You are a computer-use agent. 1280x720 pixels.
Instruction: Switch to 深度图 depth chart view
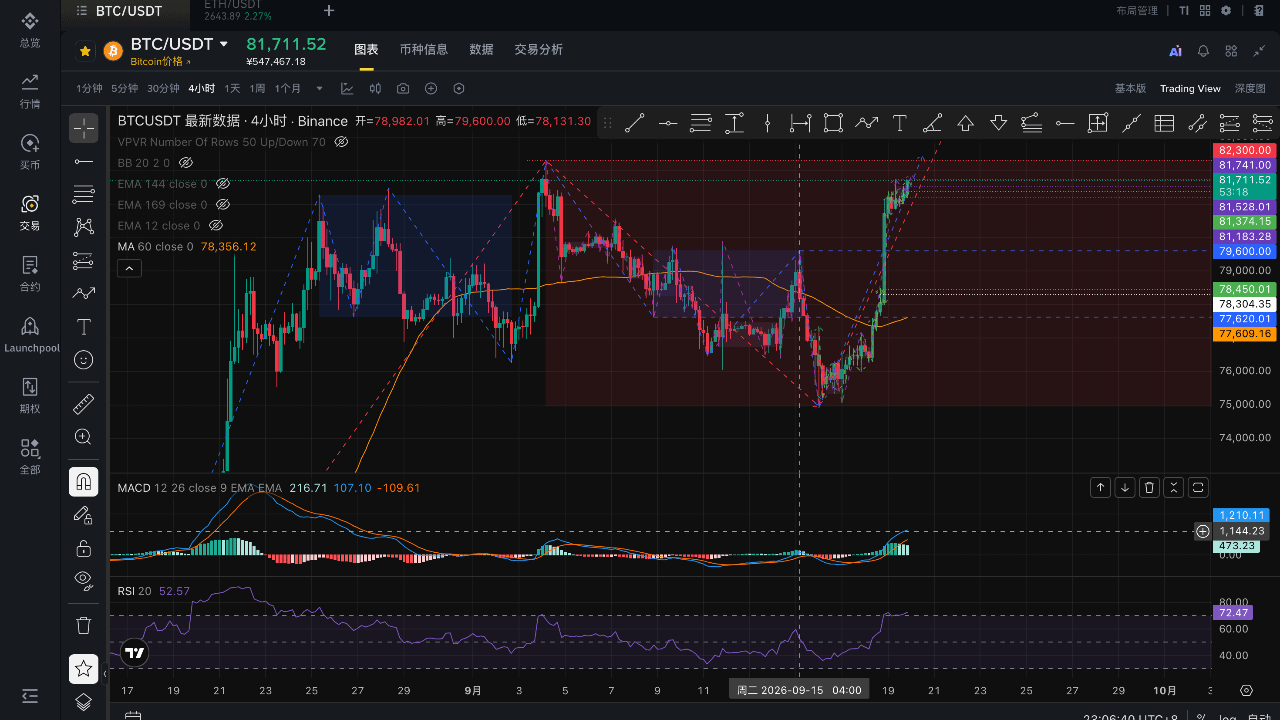pos(1250,88)
